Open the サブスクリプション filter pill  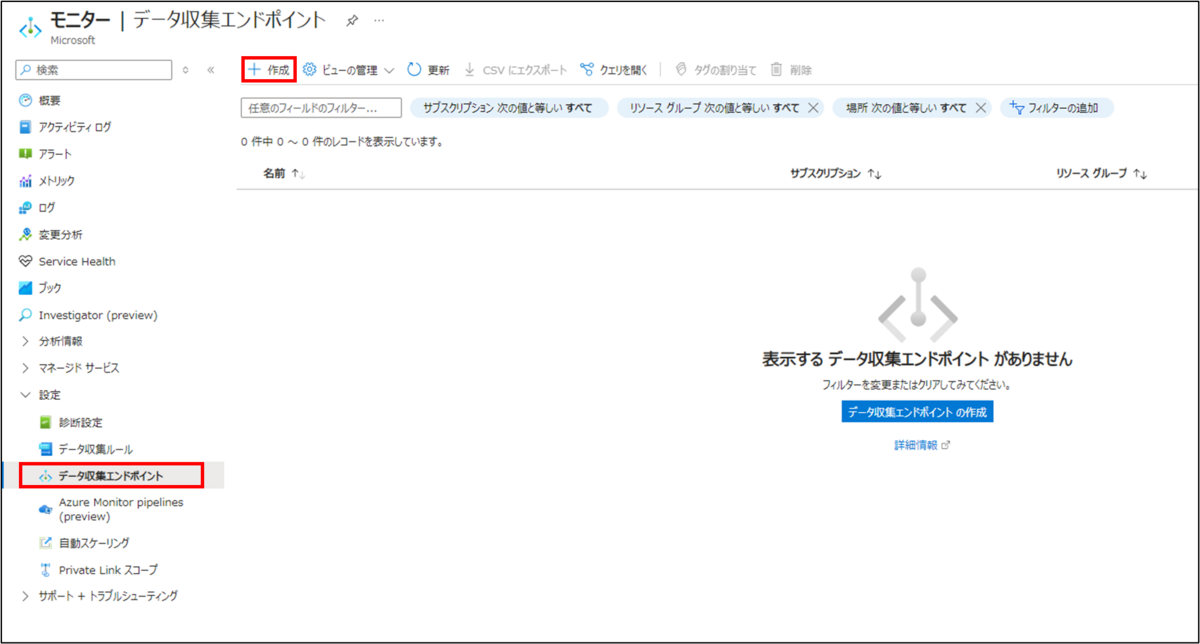[x=507, y=107]
